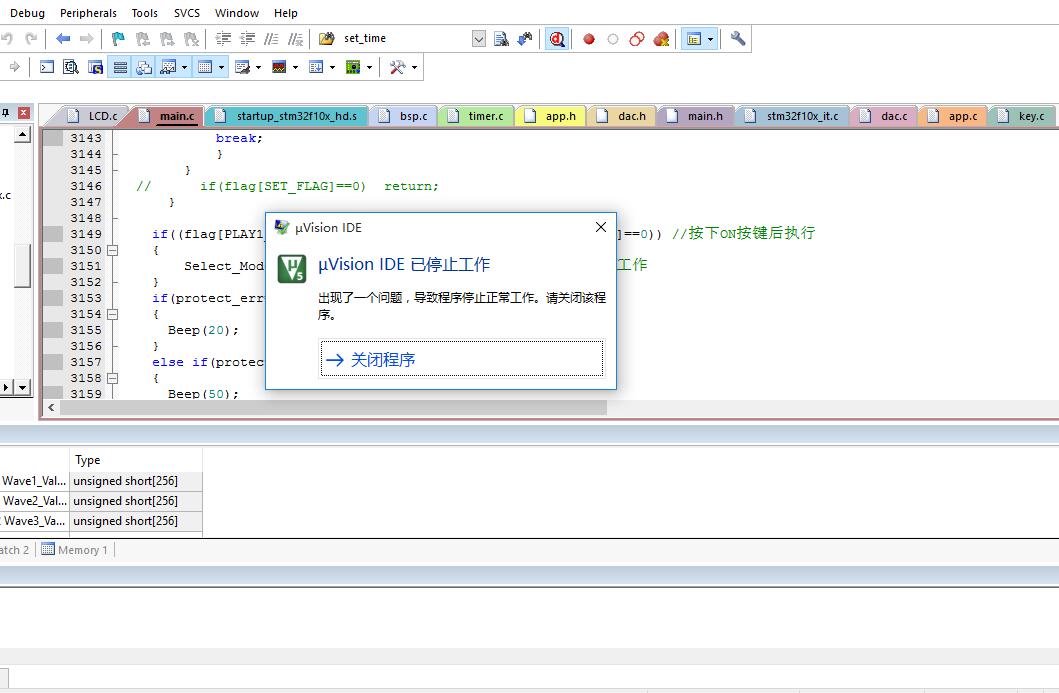1059x693 pixels.
Task: Comment out the selection icon
Action: [271, 38]
